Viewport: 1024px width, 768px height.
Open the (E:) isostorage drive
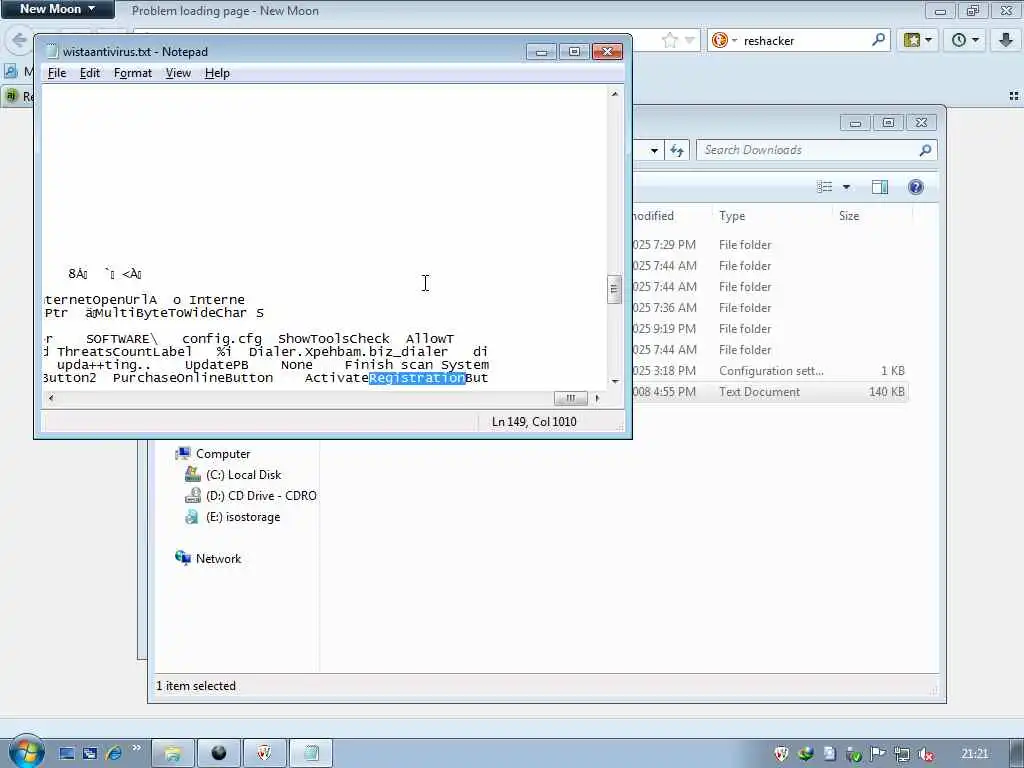click(243, 517)
